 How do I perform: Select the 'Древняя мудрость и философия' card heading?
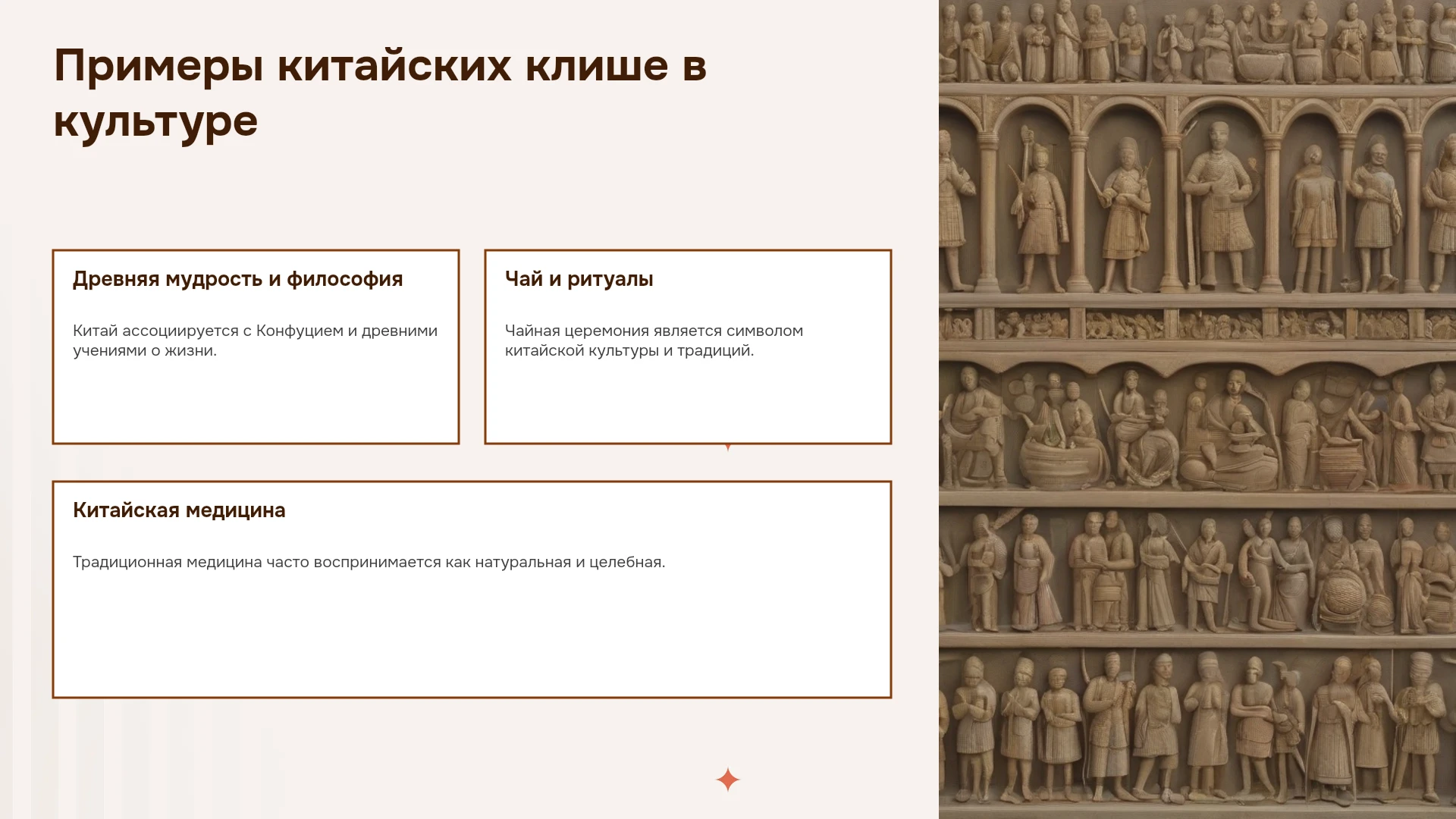(x=238, y=279)
